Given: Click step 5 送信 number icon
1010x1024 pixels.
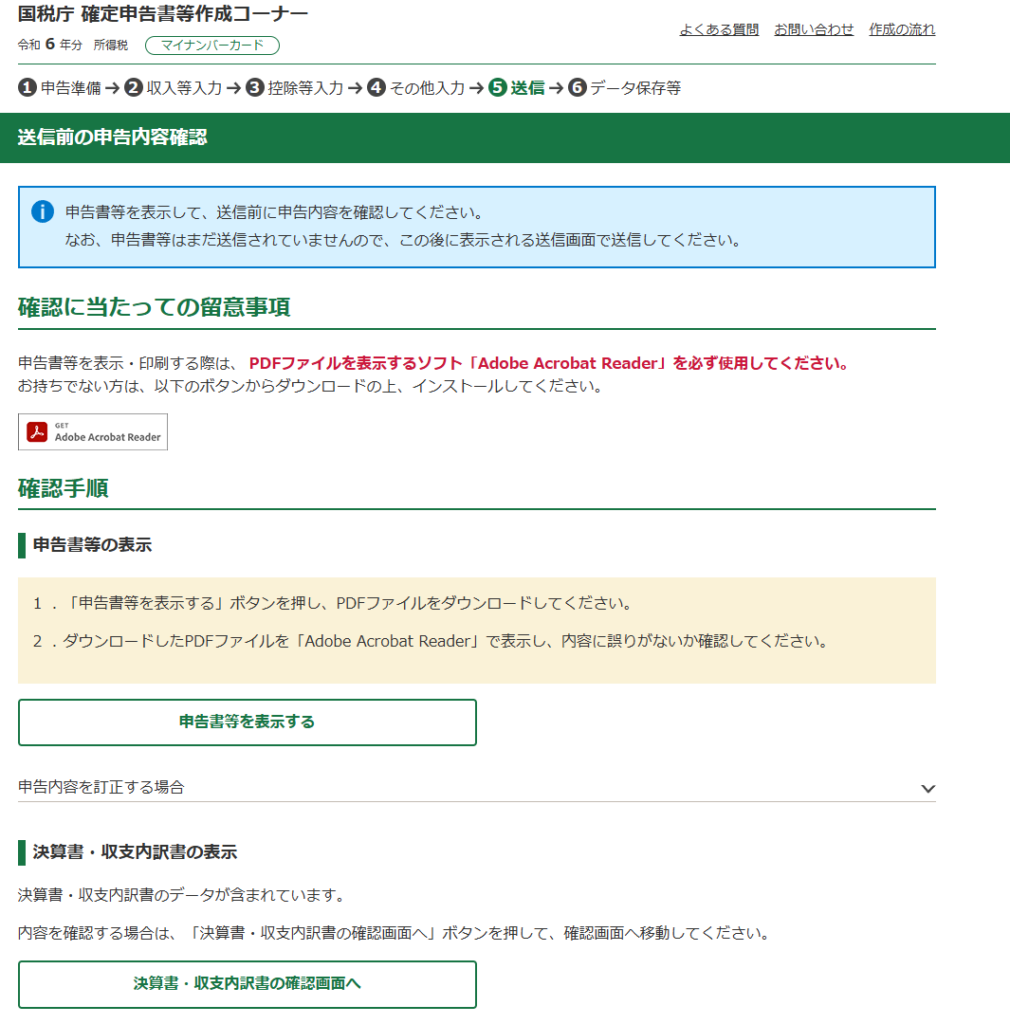Looking at the screenshot, I should click(x=498, y=88).
